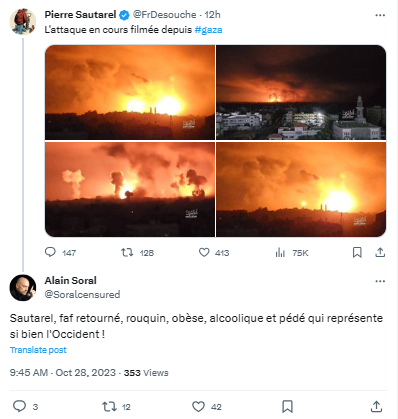Open Alain Soral's profile picture
The height and width of the screenshot is (419, 398).
pos(23,288)
